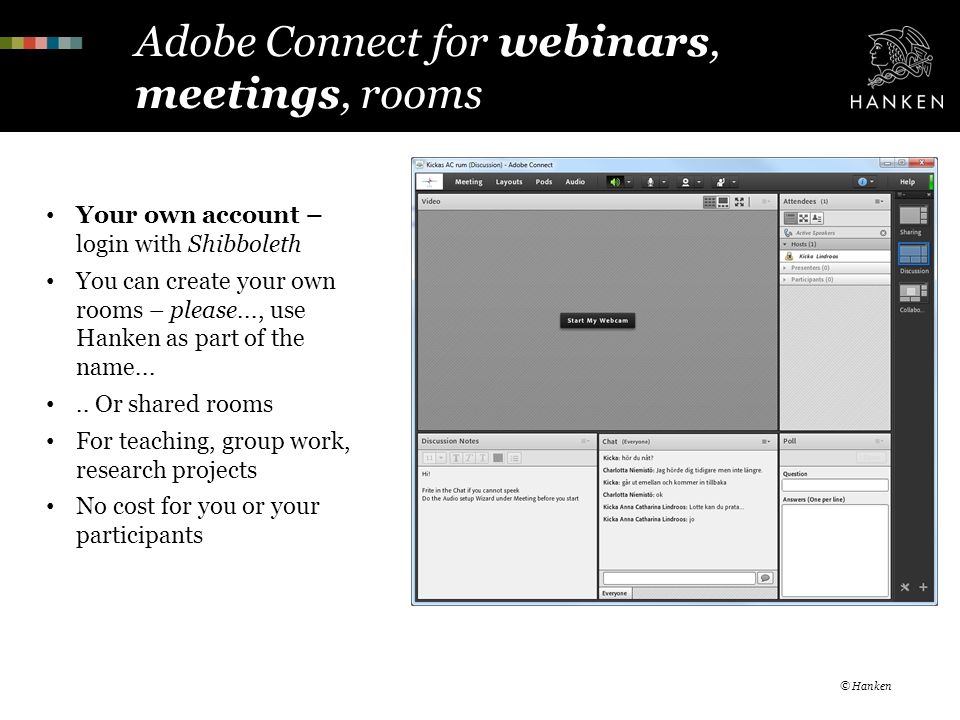Expand the Presenters (0) group

(786, 268)
